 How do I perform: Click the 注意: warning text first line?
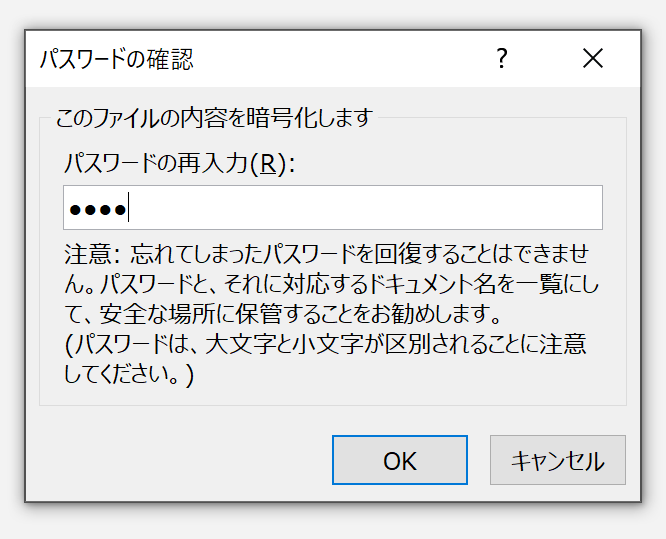coord(327,254)
